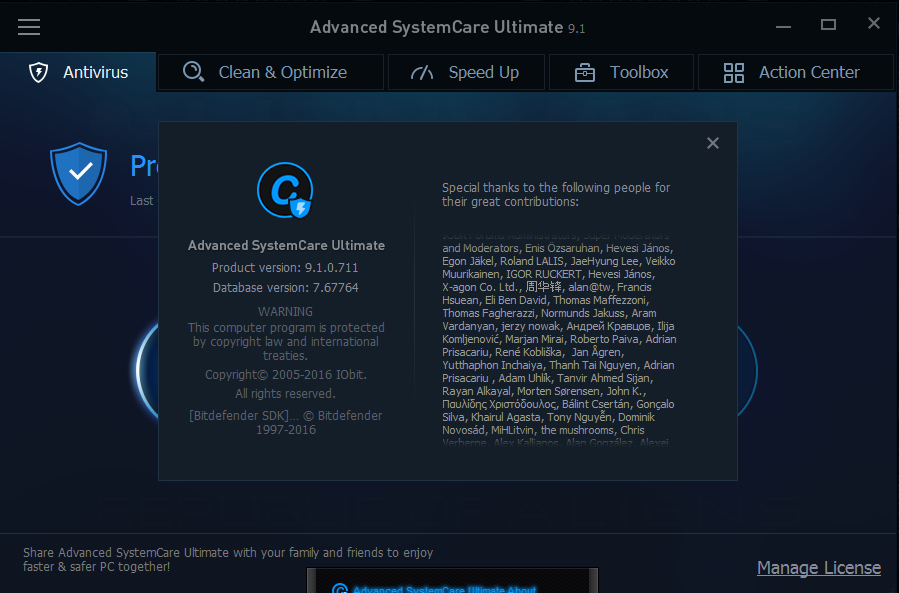Viewport: 899px width, 593px height.
Task: Click the bold 'Advanced SystemCare Ultimate' product name
Action: click(x=286, y=245)
